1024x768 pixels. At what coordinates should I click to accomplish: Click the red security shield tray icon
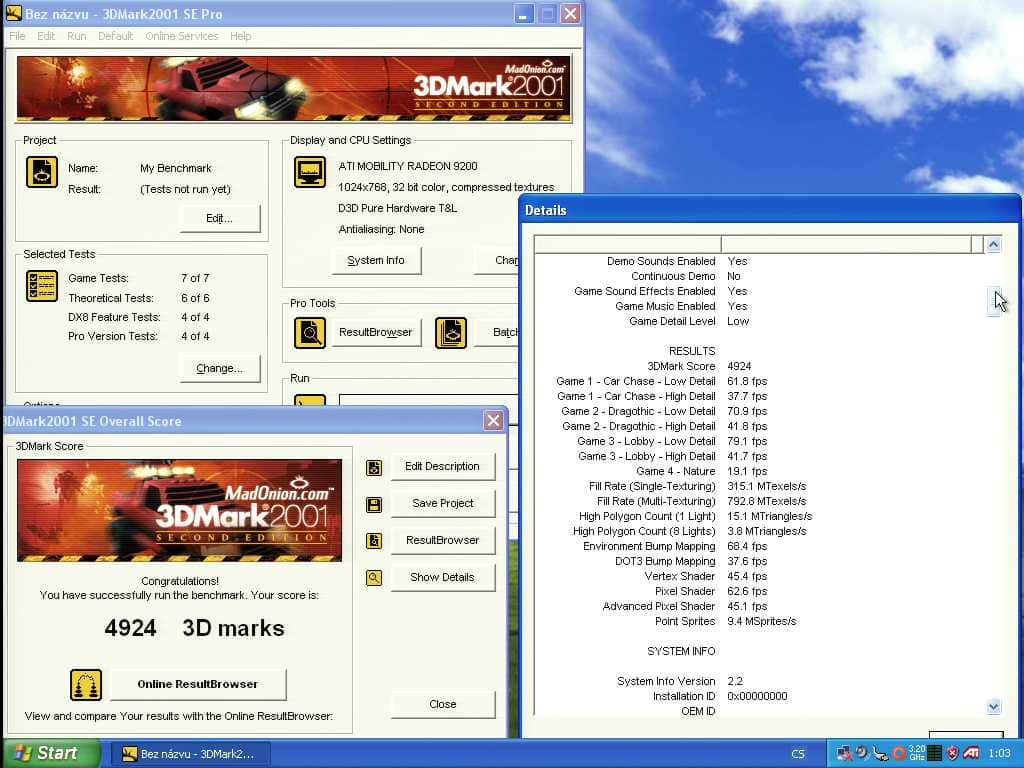point(952,753)
